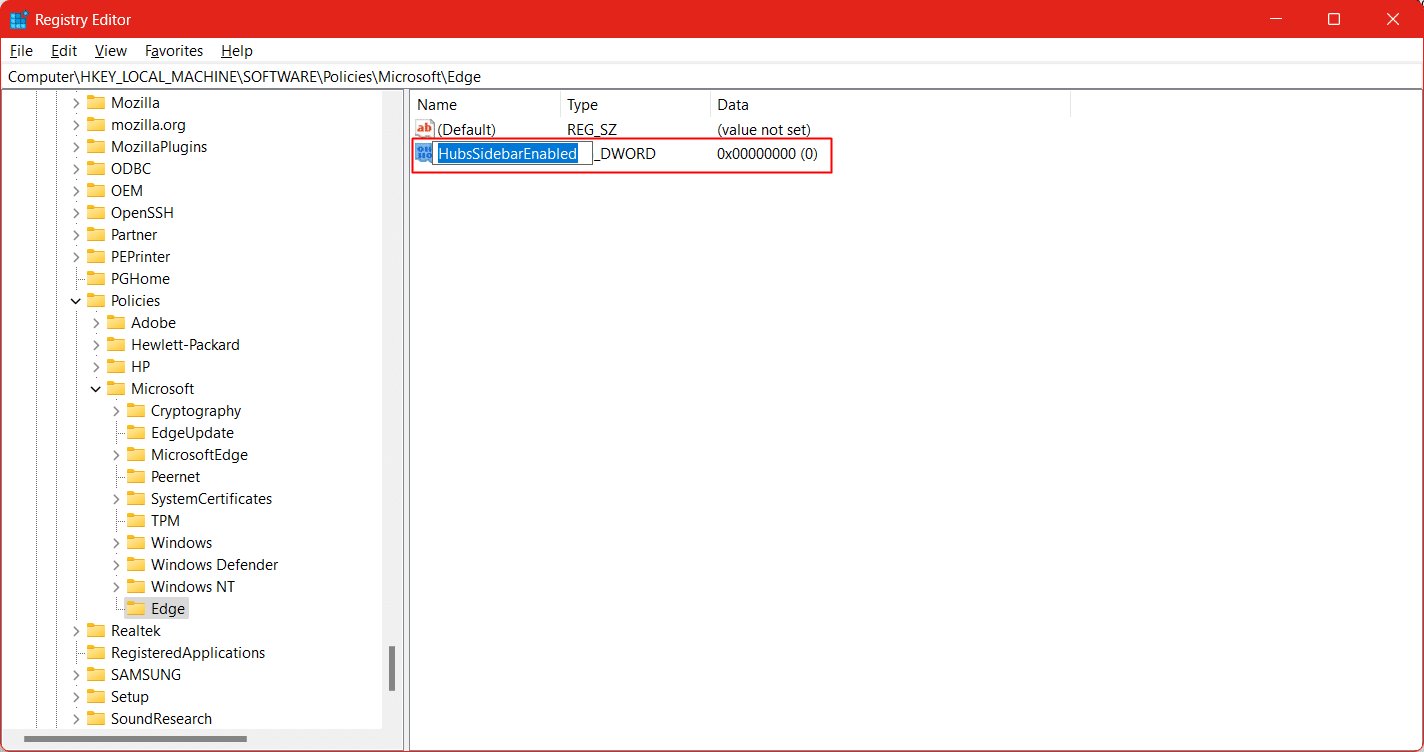Select the TPM folder icon
1424x752 pixels.
pos(136,521)
